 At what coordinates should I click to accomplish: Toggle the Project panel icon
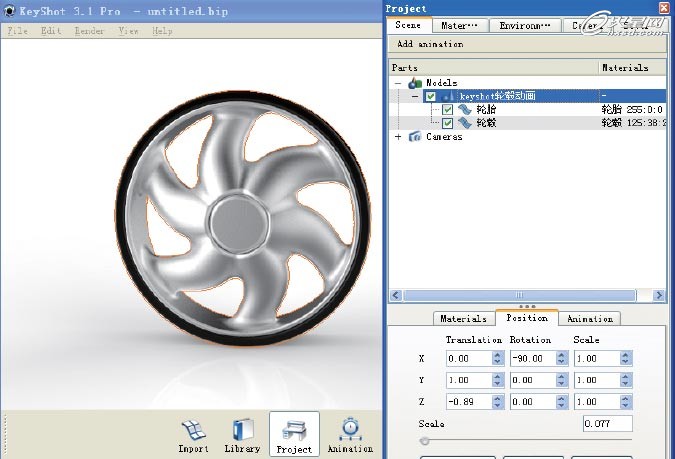[x=294, y=430]
